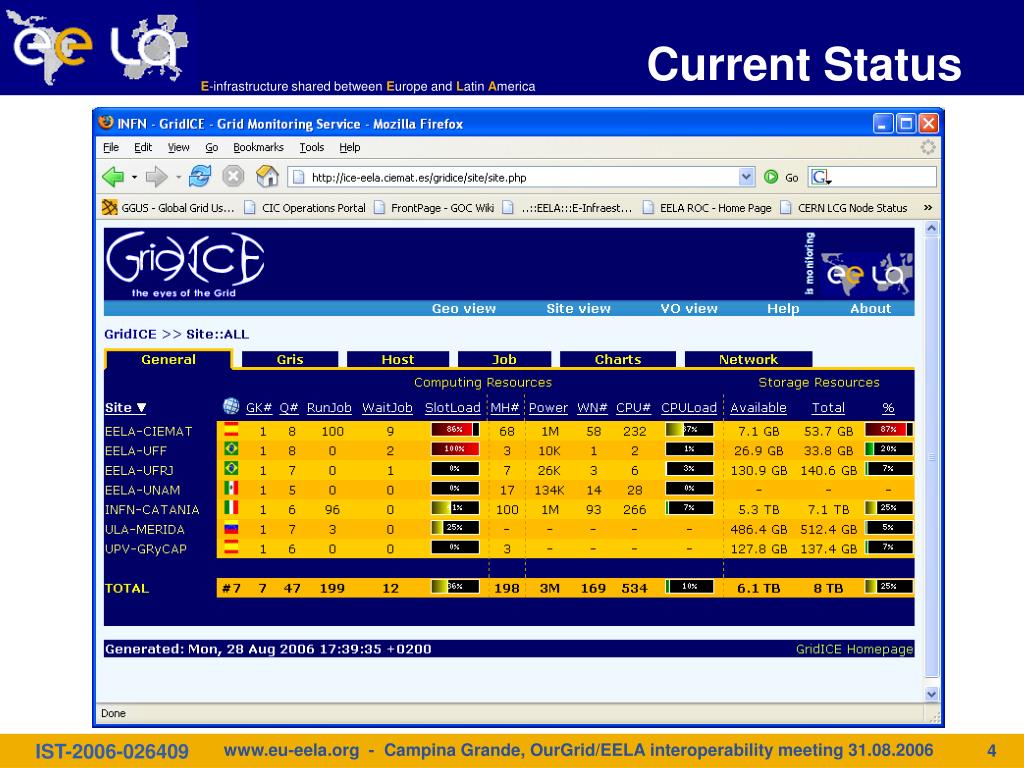Viewport: 1024px width, 768px height.
Task: Click the EELA-CIEMAT 86% slot load bar
Action: coord(454,430)
